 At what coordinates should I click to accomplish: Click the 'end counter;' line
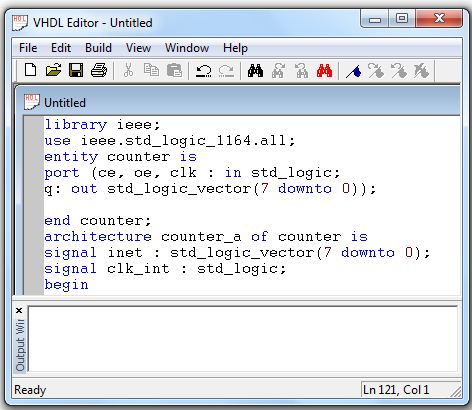click(x=98, y=221)
